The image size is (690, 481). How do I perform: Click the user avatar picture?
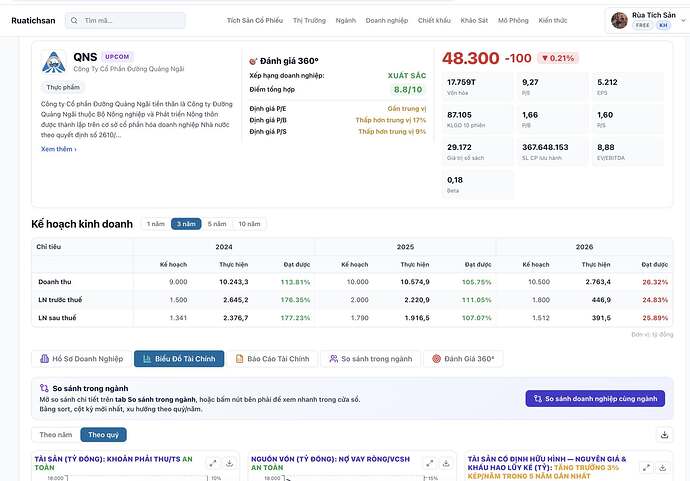pyautogui.click(x=619, y=20)
